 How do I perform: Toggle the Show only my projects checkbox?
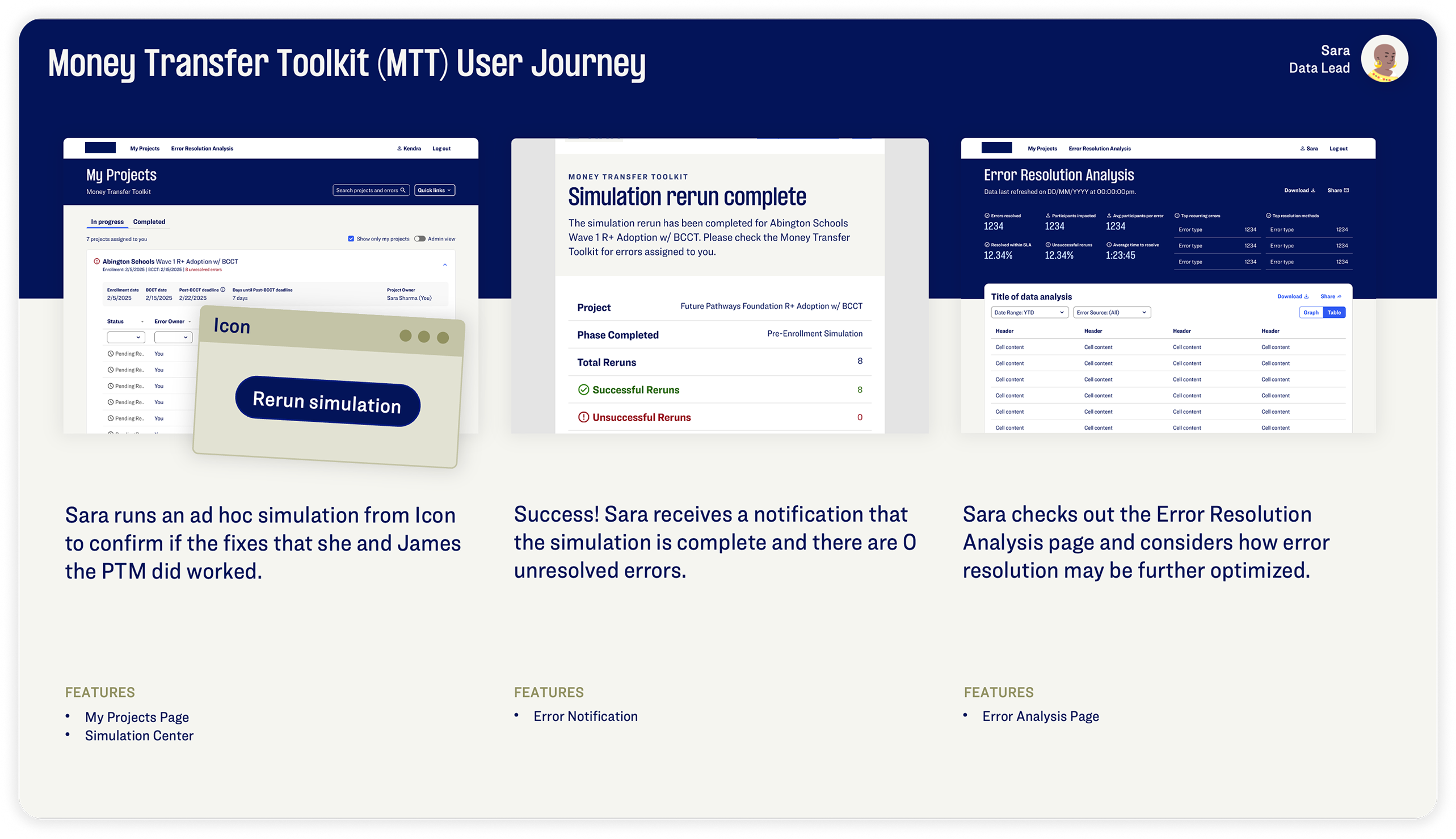[x=351, y=238]
